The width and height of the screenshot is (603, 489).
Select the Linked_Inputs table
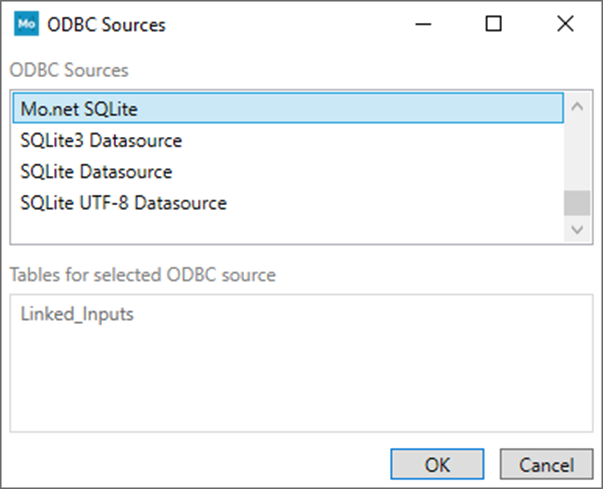pyautogui.click(x=77, y=314)
